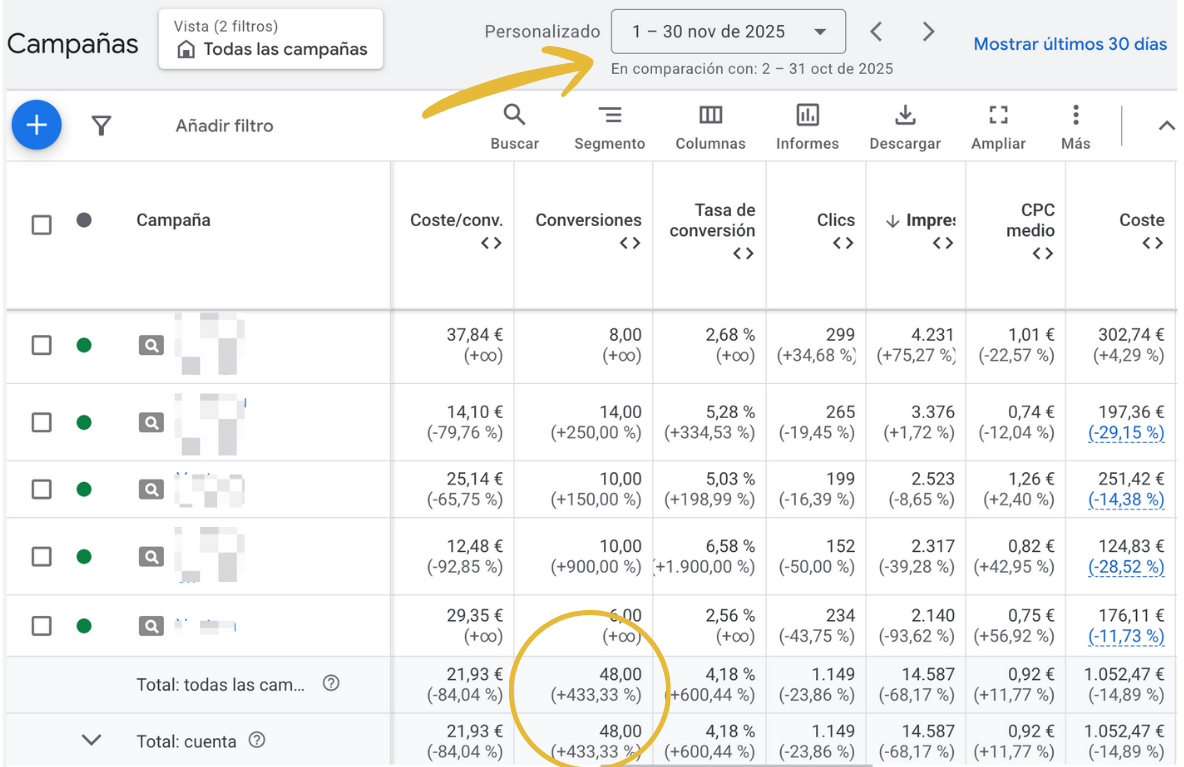Image resolution: width=1184 pixels, height=767 pixels.
Task: Open the filter funnel icon
Action: pyautogui.click(x=101, y=125)
